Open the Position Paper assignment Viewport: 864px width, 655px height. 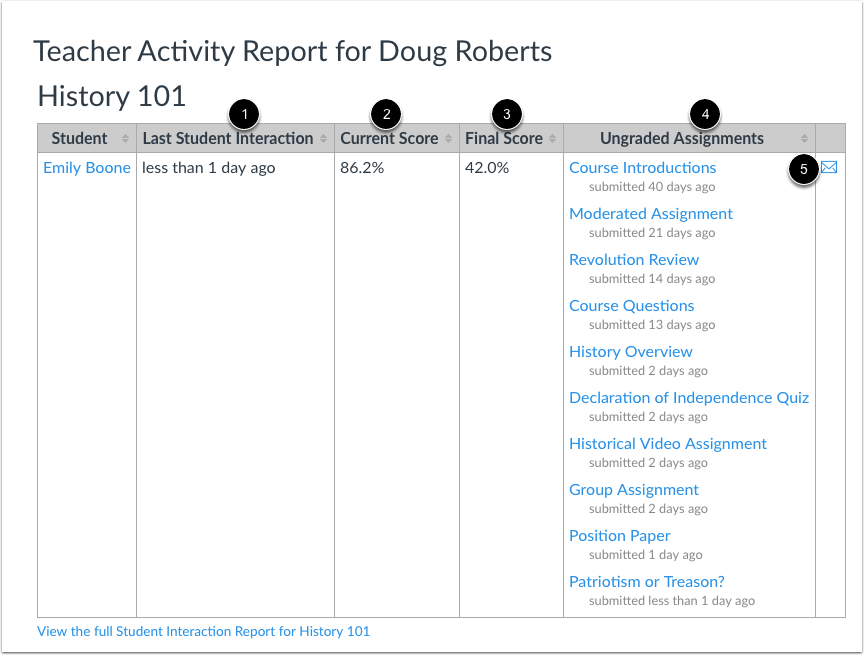[619, 535]
